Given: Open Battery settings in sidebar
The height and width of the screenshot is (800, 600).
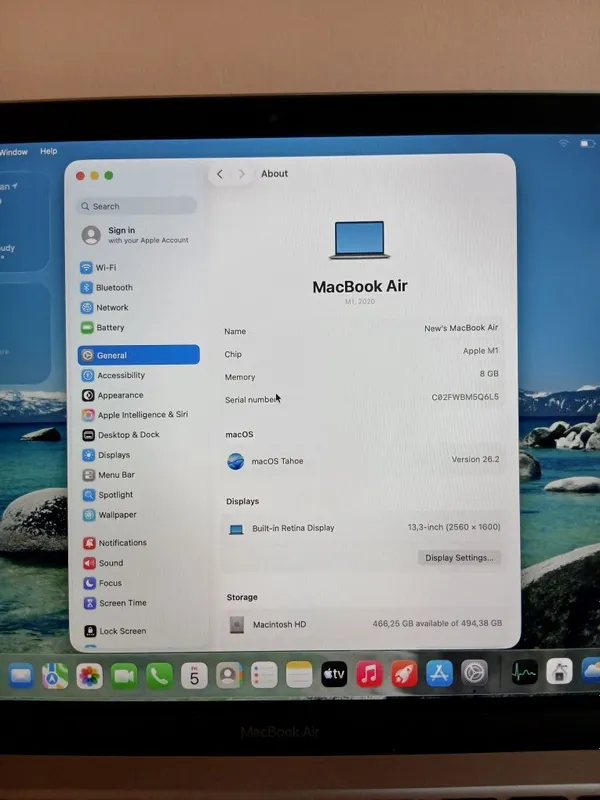Looking at the screenshot, I should tap(103, 327).
